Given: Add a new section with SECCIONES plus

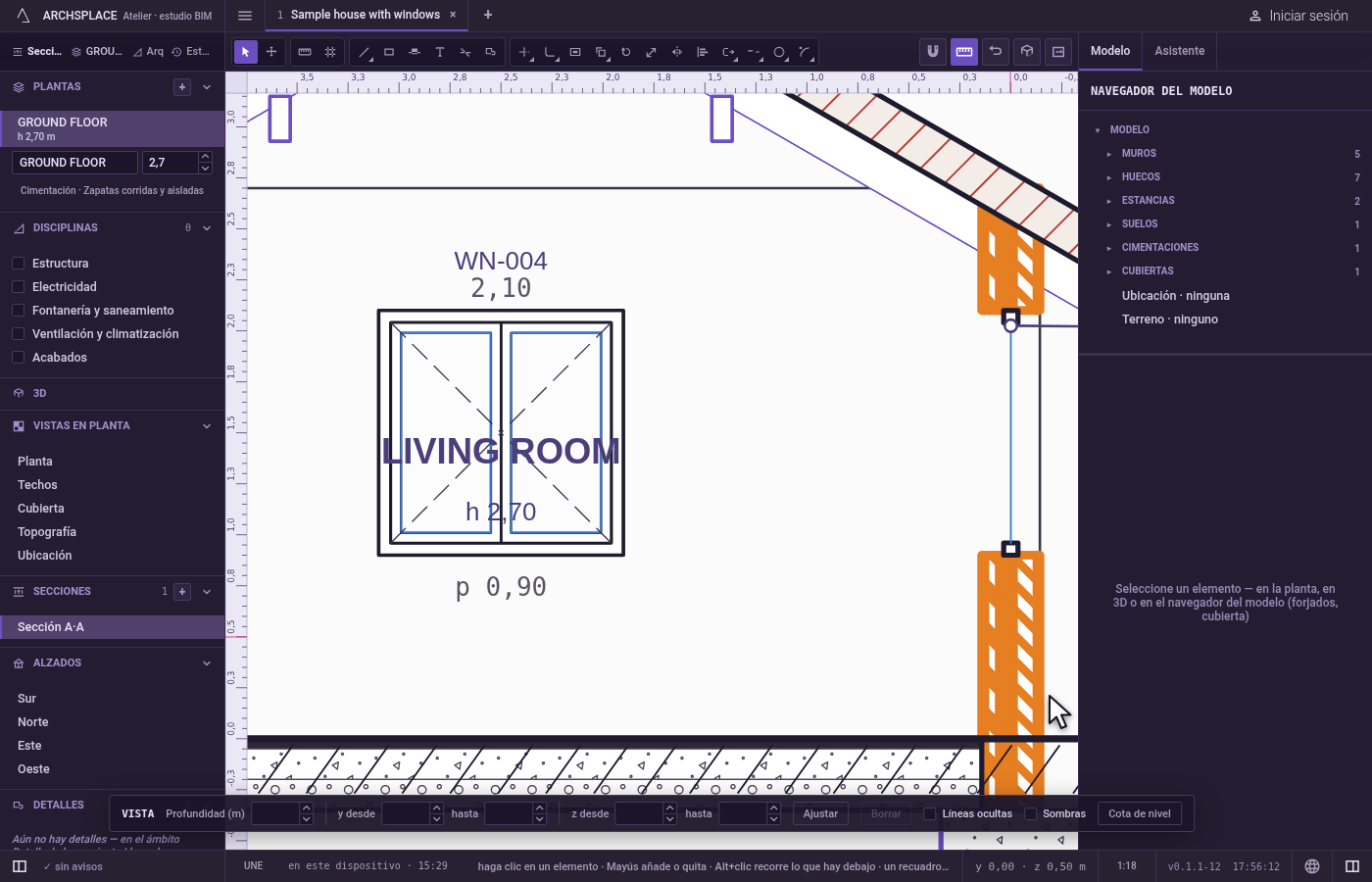Looking at the screenshot, I should (x=182, y=592).
